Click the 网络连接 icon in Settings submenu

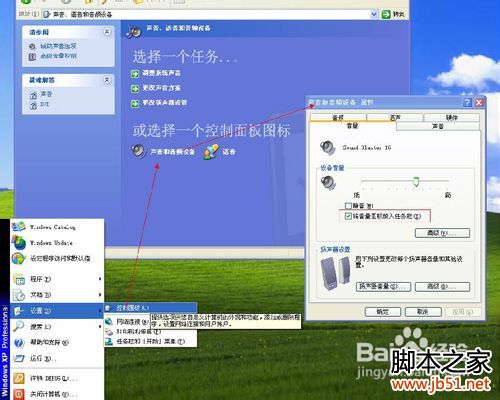[x=109, y=322]
